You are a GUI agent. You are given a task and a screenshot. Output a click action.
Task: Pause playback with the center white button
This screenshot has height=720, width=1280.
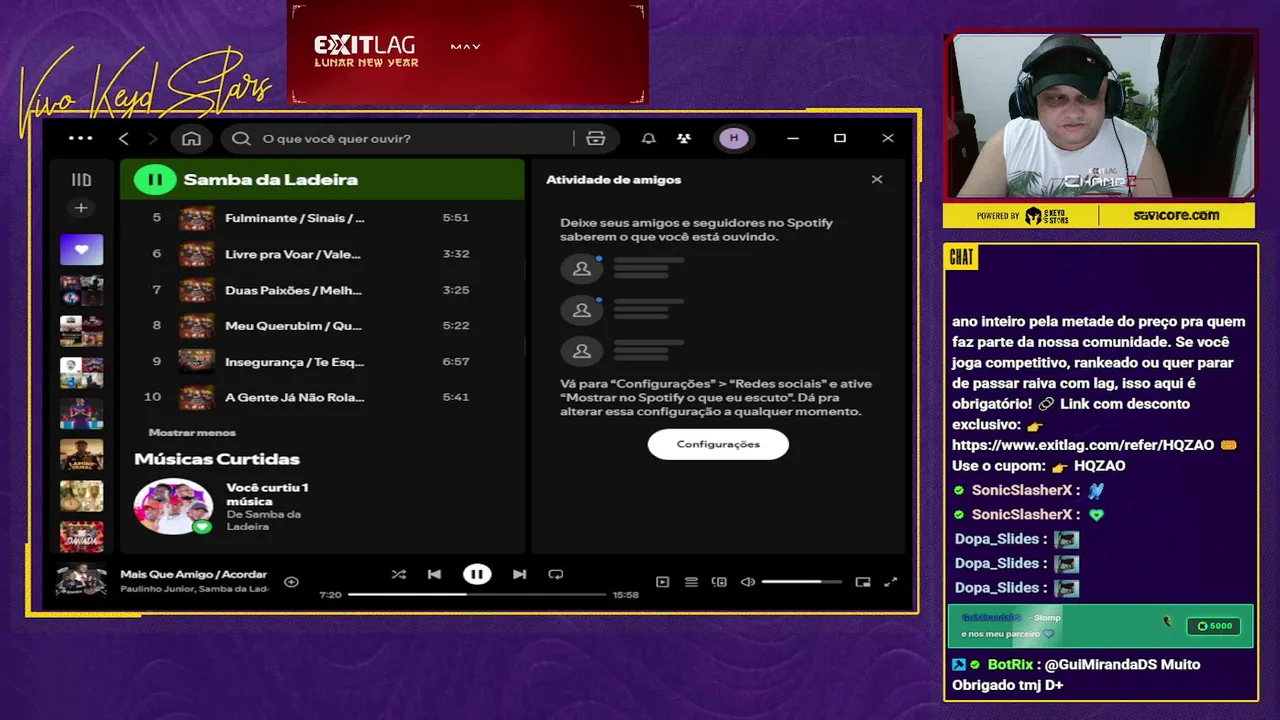[477, 574]
